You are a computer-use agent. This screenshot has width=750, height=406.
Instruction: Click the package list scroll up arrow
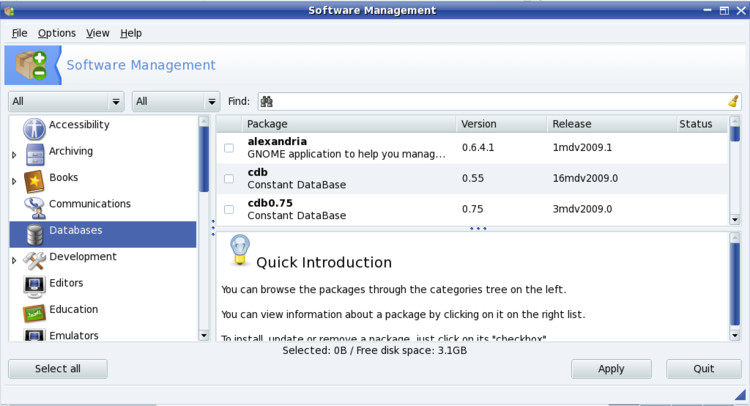(x=735, y=121)
